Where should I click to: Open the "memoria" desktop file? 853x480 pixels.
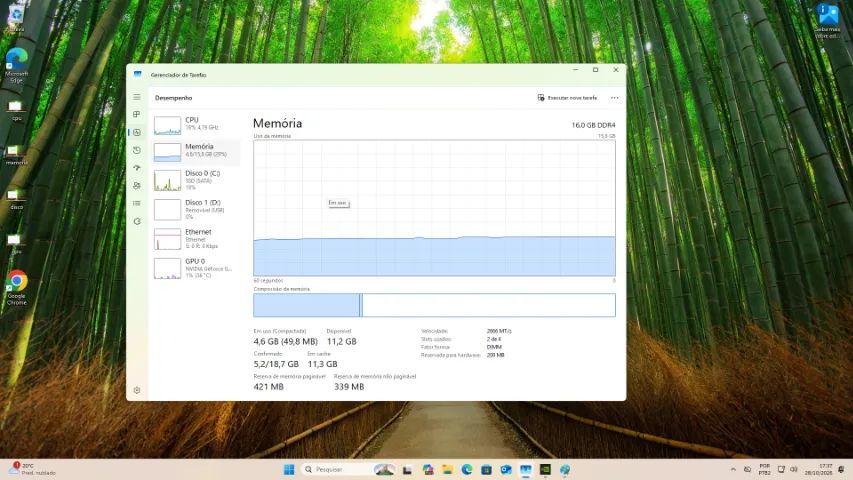pyautogui.click(x=16, y=155)
